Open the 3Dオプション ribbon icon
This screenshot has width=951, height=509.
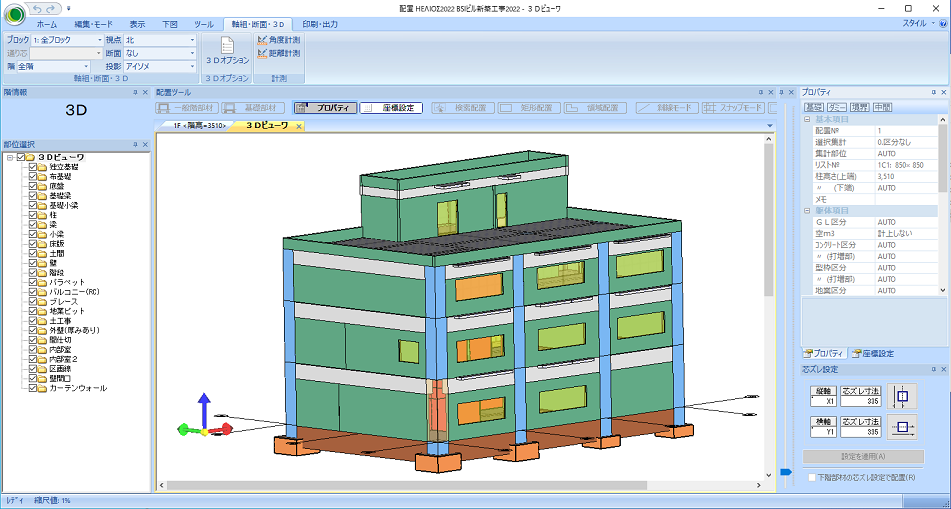(227, 50)
